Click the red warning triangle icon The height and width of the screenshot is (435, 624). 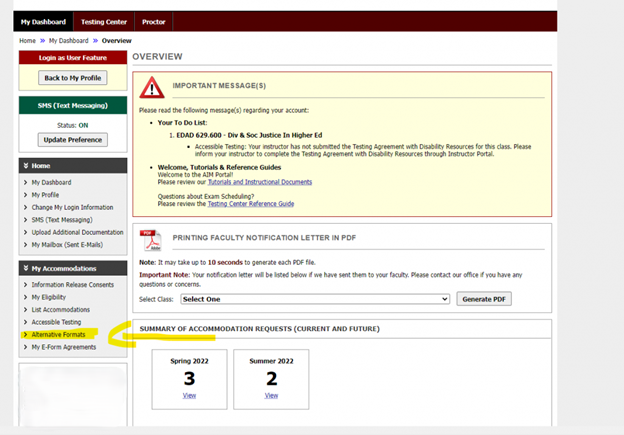[x=151, y=86]
